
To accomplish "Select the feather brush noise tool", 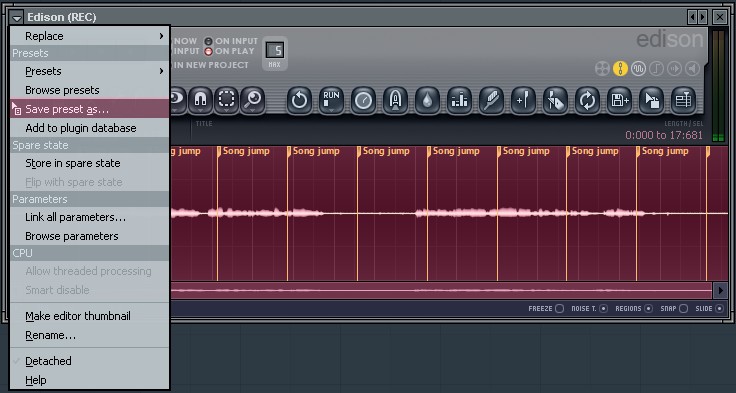I will pos(491,100).
